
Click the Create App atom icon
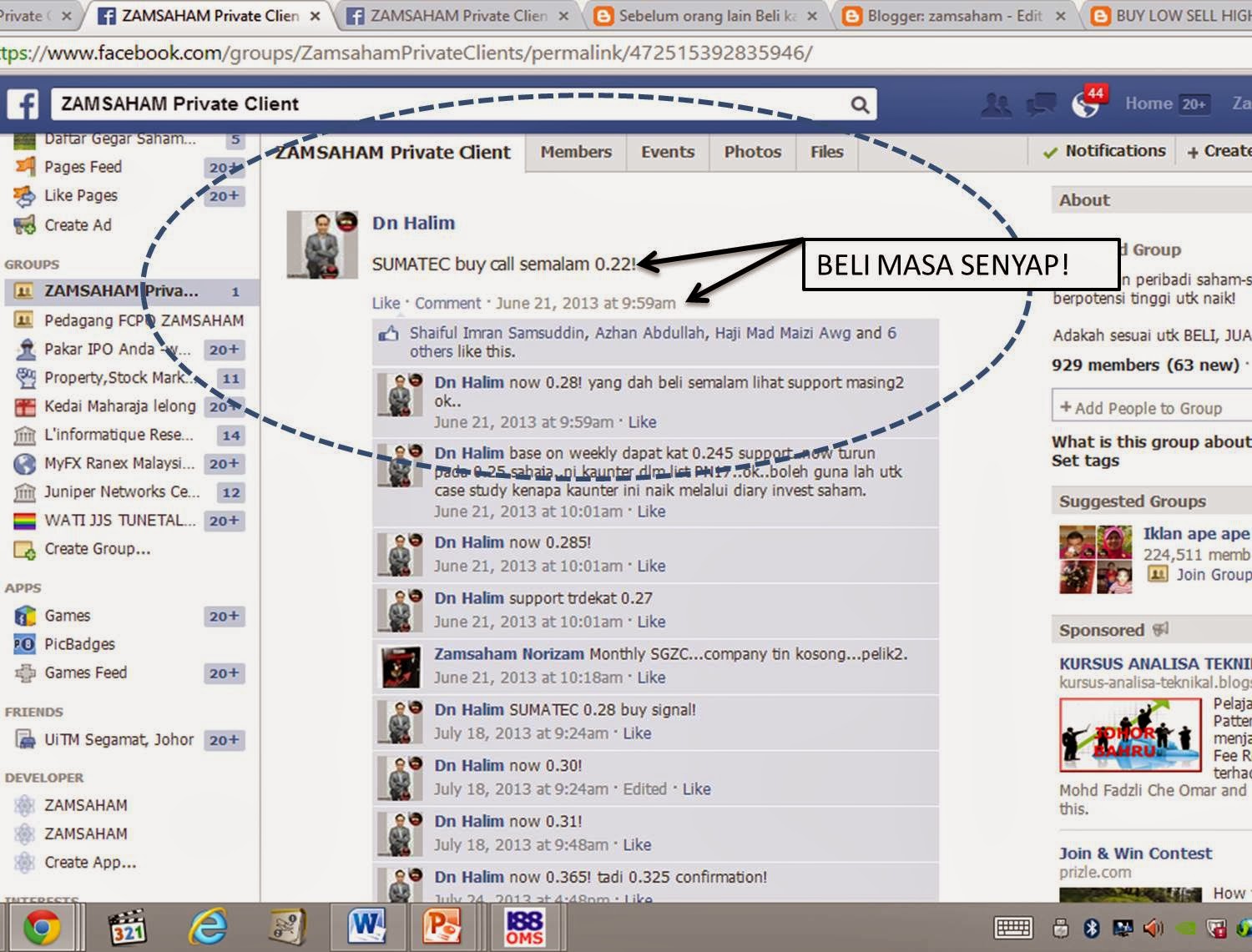(25, 862)
